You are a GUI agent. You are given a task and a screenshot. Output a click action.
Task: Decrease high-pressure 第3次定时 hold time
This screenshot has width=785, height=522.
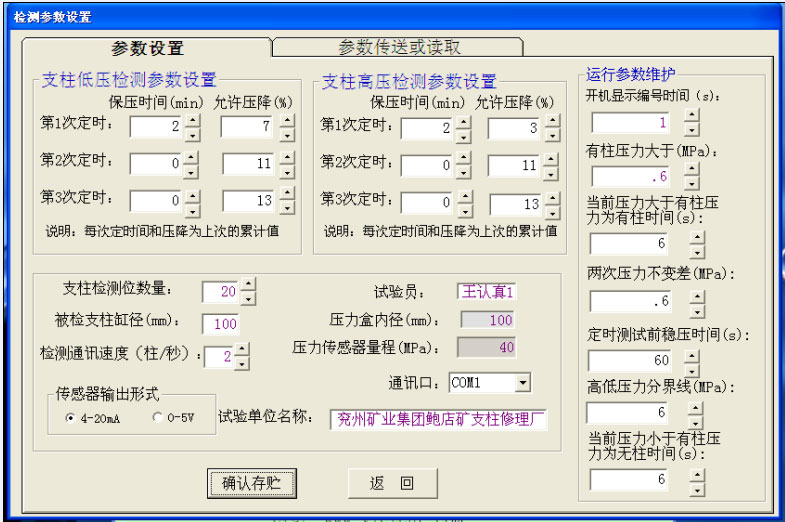466,210
